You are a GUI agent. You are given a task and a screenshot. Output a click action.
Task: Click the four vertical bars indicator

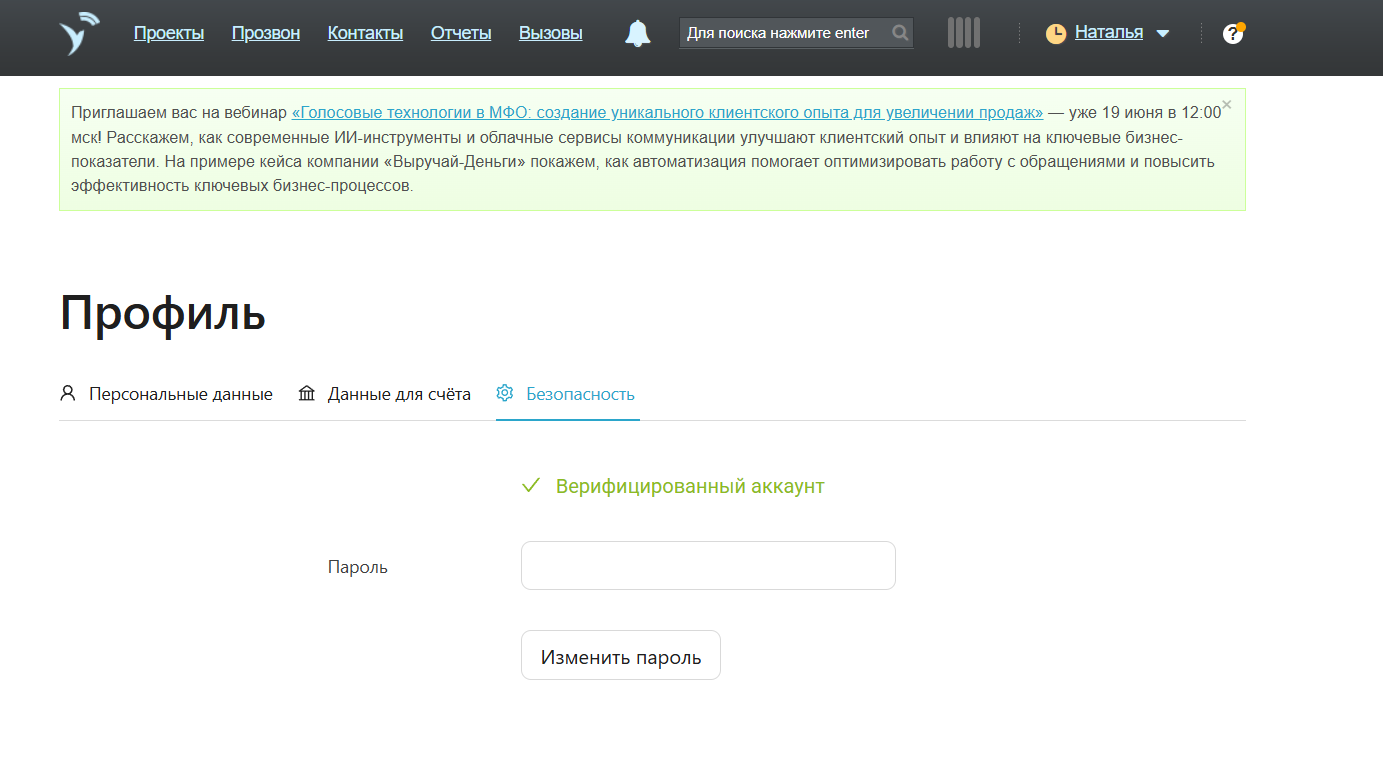pos(963,33)
